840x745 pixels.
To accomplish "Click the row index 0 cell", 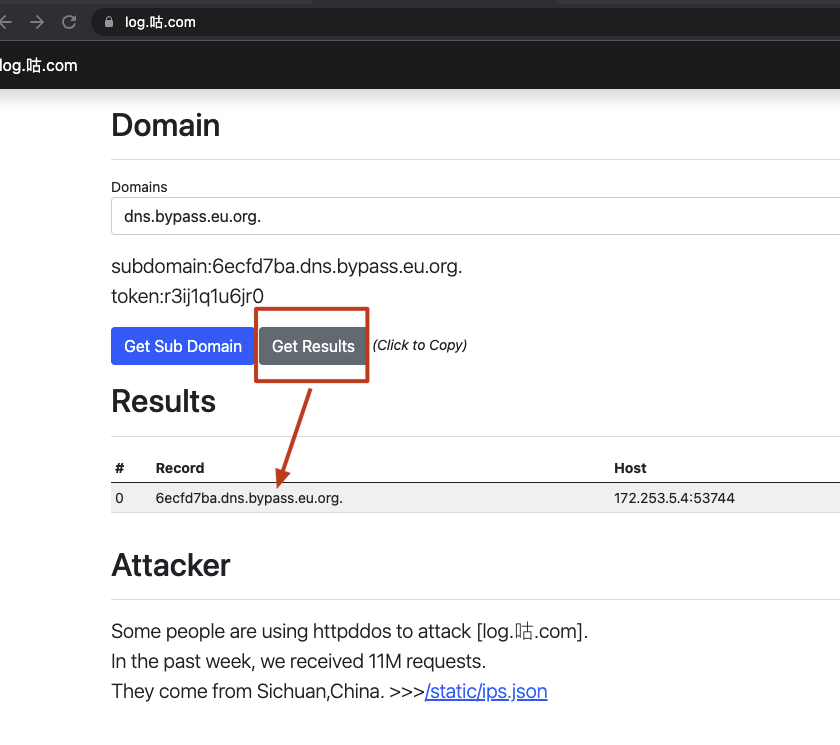I will (120, 498).
